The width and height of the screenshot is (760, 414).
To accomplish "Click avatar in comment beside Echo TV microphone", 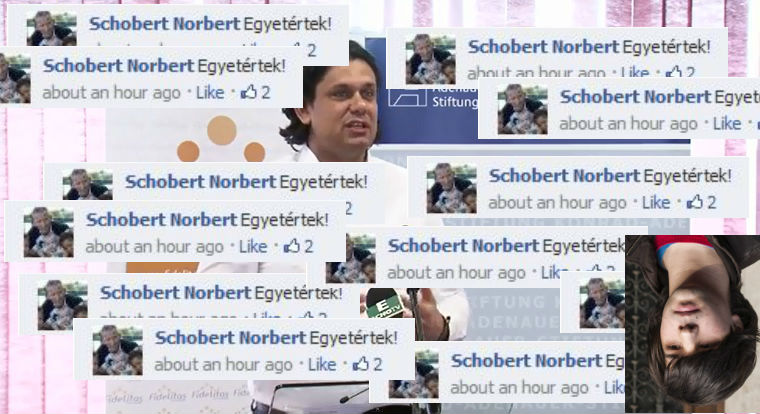I will (x=118, y=350).
